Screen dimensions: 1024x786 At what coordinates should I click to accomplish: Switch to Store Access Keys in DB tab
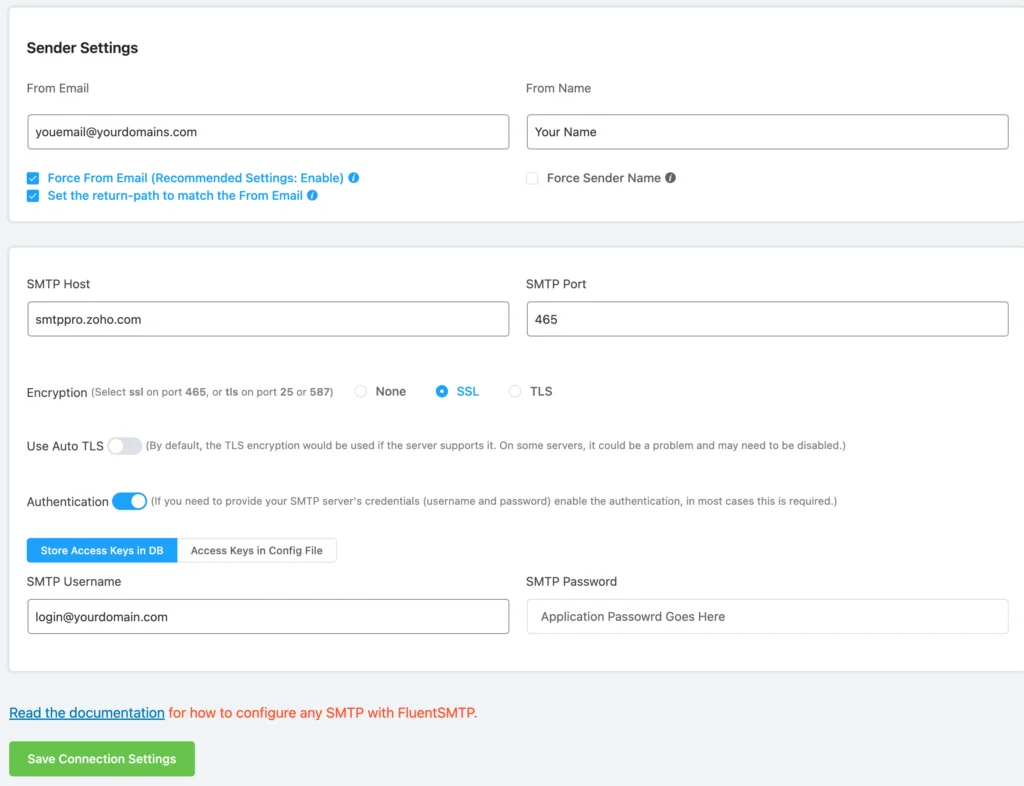pyautogui.click(x=102, y=550)
